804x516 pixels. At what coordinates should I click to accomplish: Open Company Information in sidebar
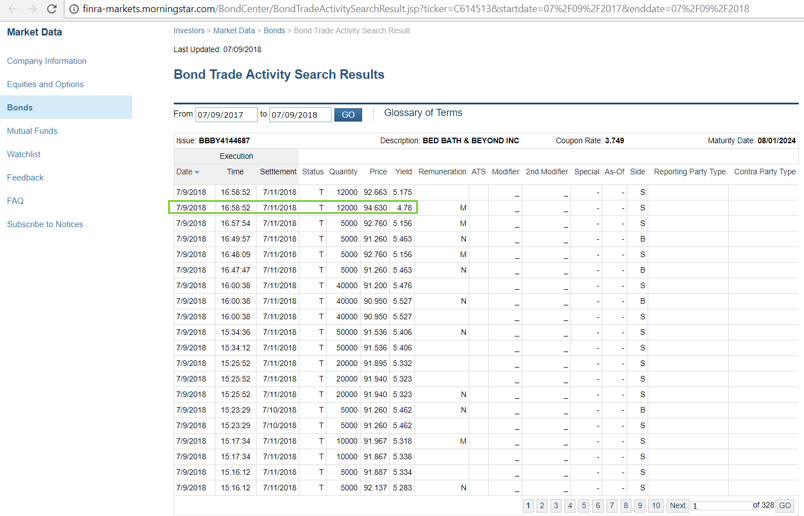click(x=46, y=61)
